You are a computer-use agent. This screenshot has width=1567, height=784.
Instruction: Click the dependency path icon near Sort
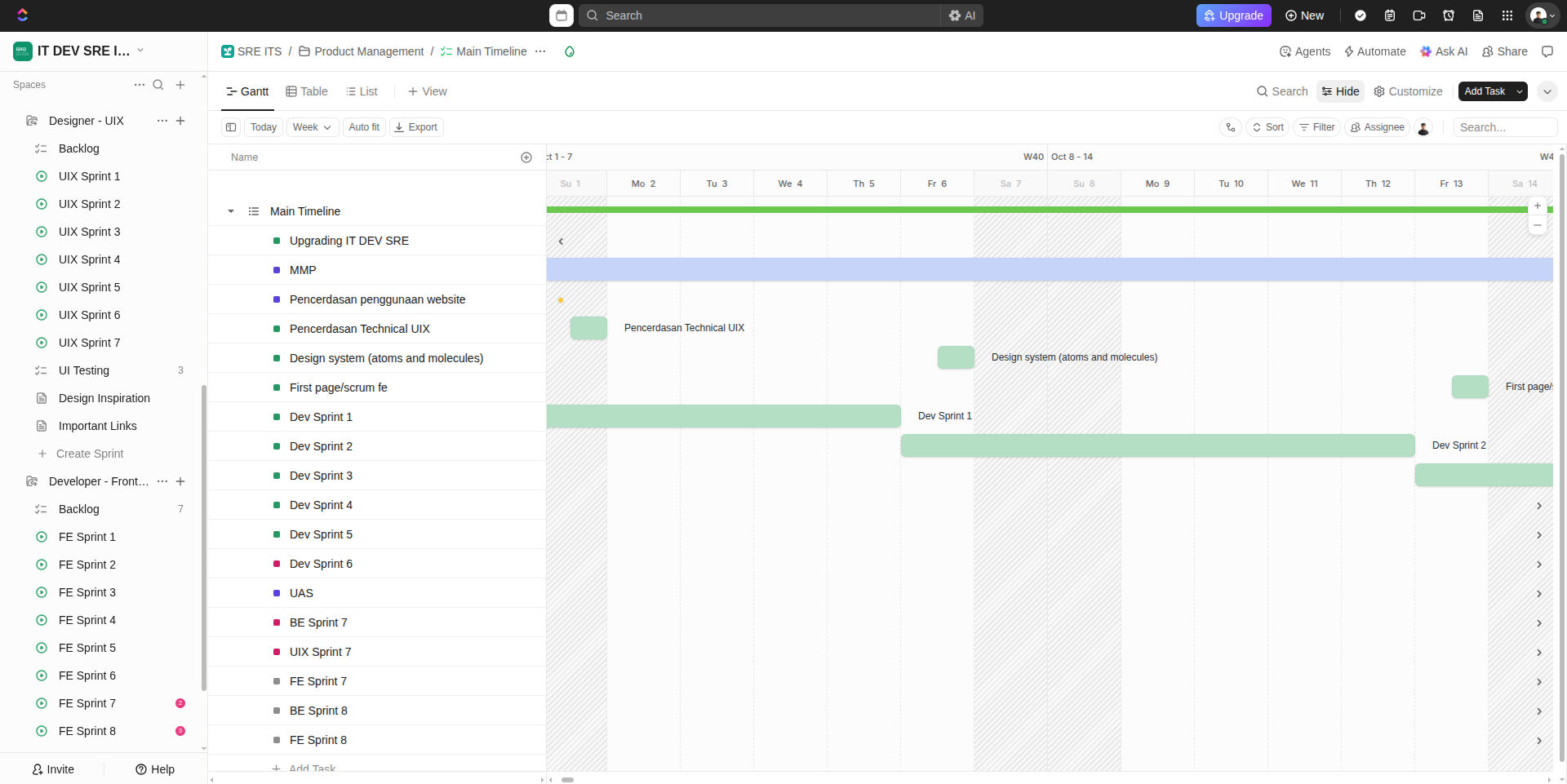tap(1231, 127)
